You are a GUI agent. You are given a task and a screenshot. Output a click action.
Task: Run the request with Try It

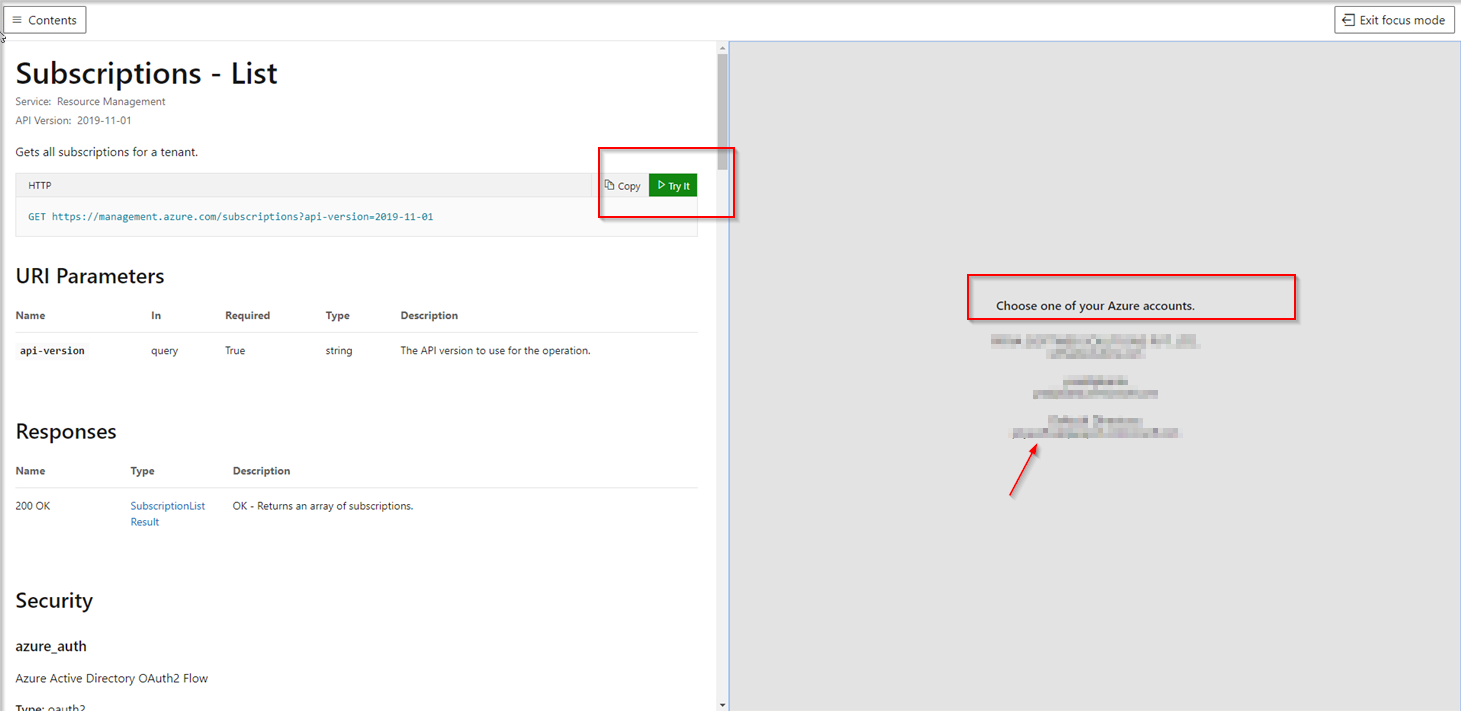tap(673, 186)
